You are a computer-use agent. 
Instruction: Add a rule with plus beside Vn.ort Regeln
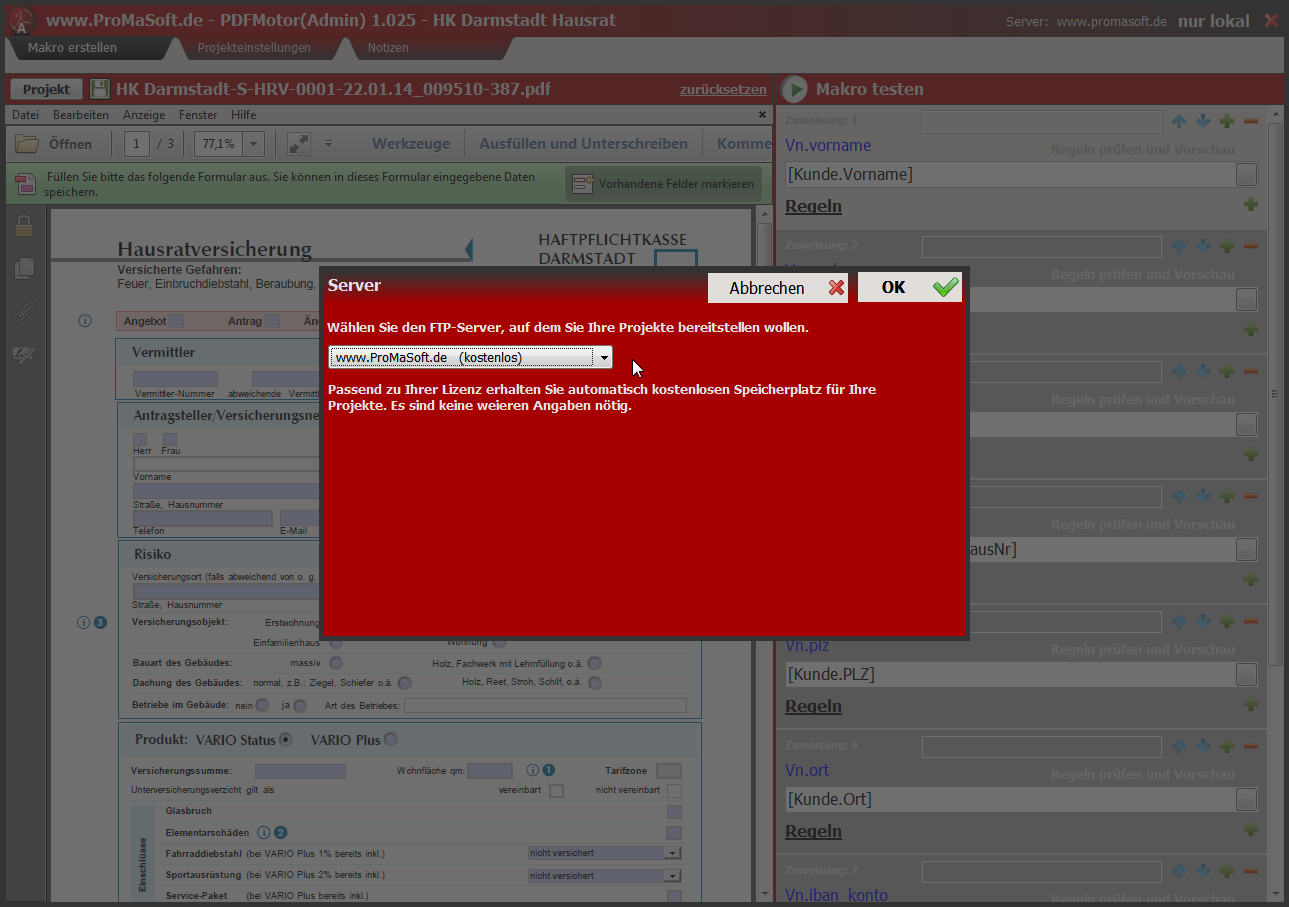(x=1250, y=830)
